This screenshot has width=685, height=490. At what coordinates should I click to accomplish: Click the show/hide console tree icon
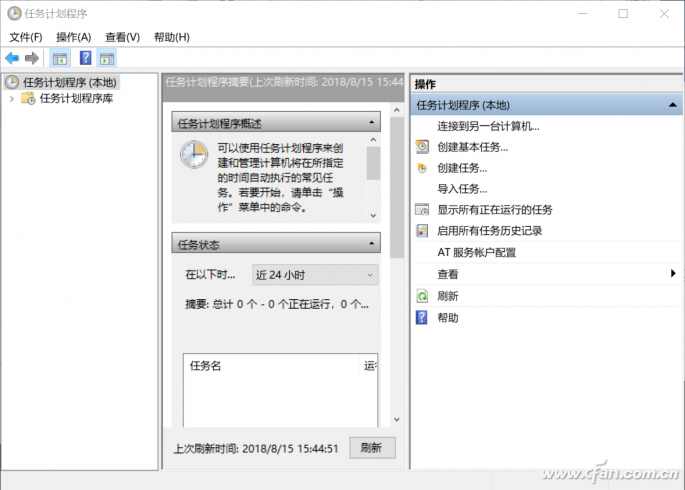[60, 58]
